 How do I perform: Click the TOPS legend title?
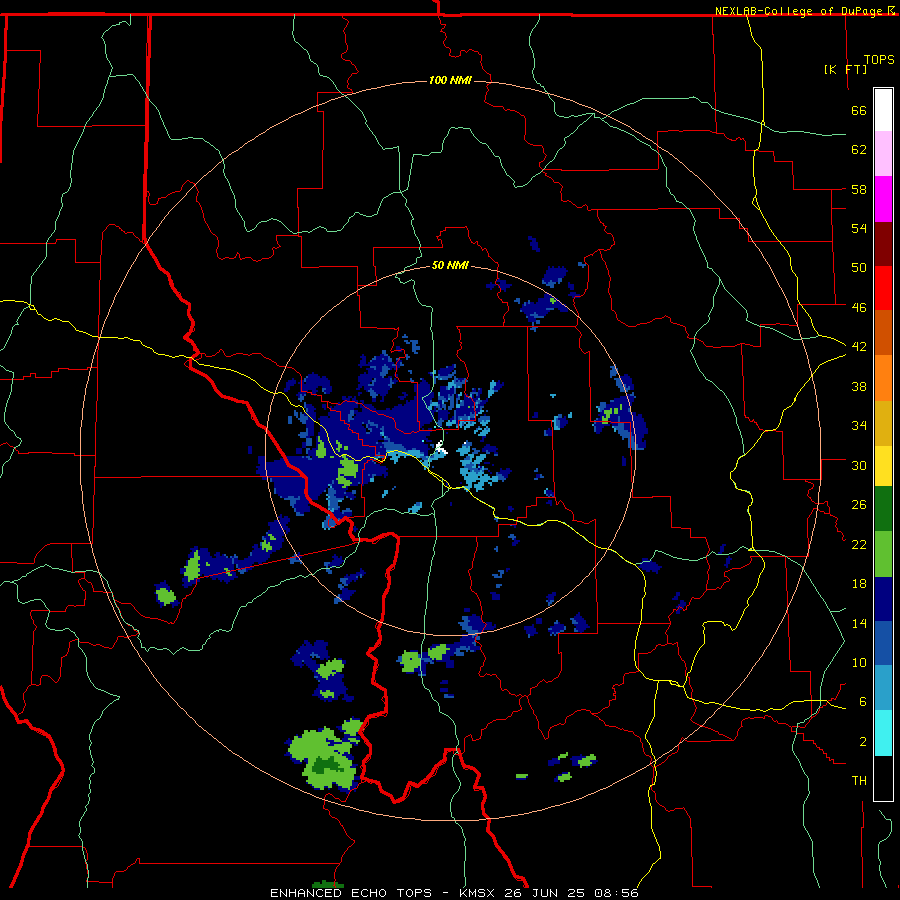point(879,60)
